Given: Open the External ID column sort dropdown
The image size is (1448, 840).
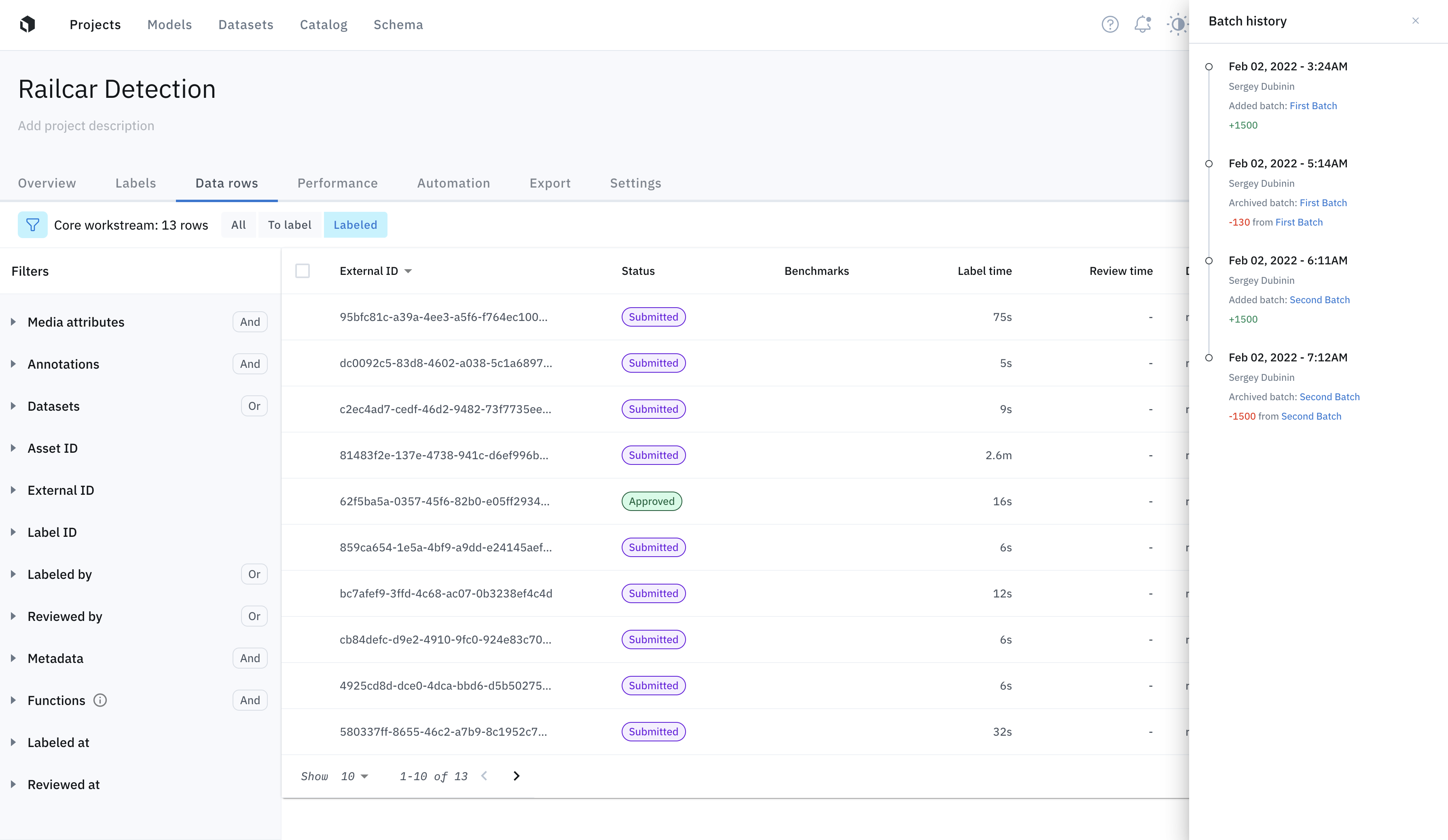Looking at the screenshot, I should pos(408,271).
